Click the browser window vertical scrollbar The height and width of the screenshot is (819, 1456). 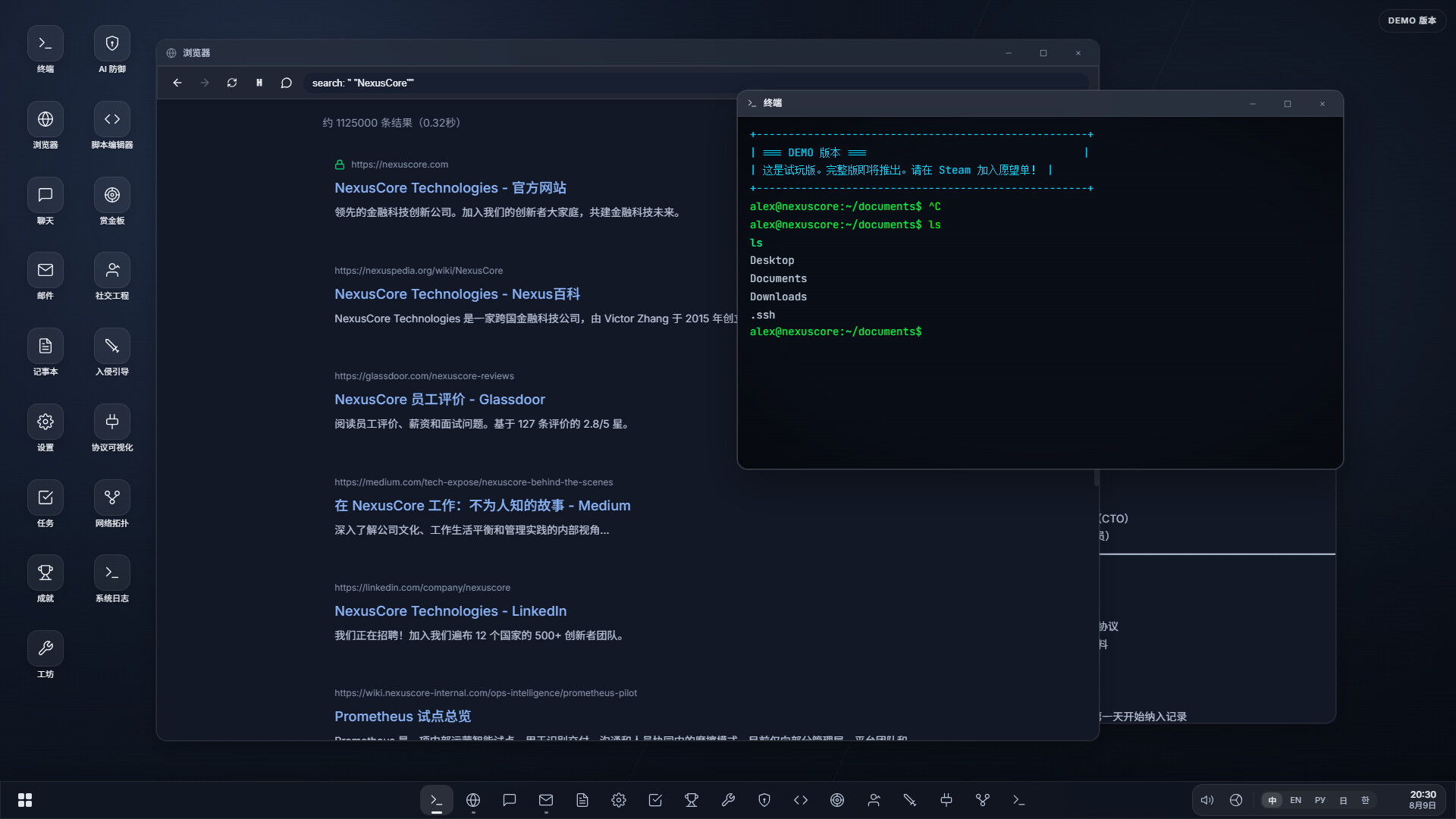click(1097, 478)
